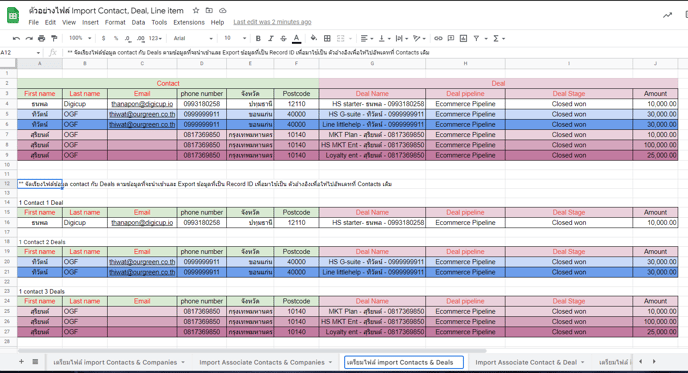Click thanapon@digicup.io email in row 4
688x373 pixels.
tap(142, 104)
